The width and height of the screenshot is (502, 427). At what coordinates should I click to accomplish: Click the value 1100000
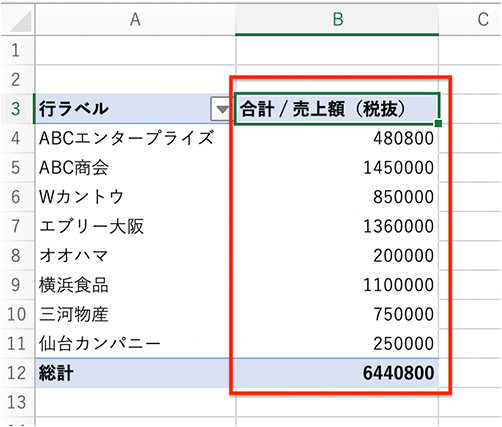(398, 285)
